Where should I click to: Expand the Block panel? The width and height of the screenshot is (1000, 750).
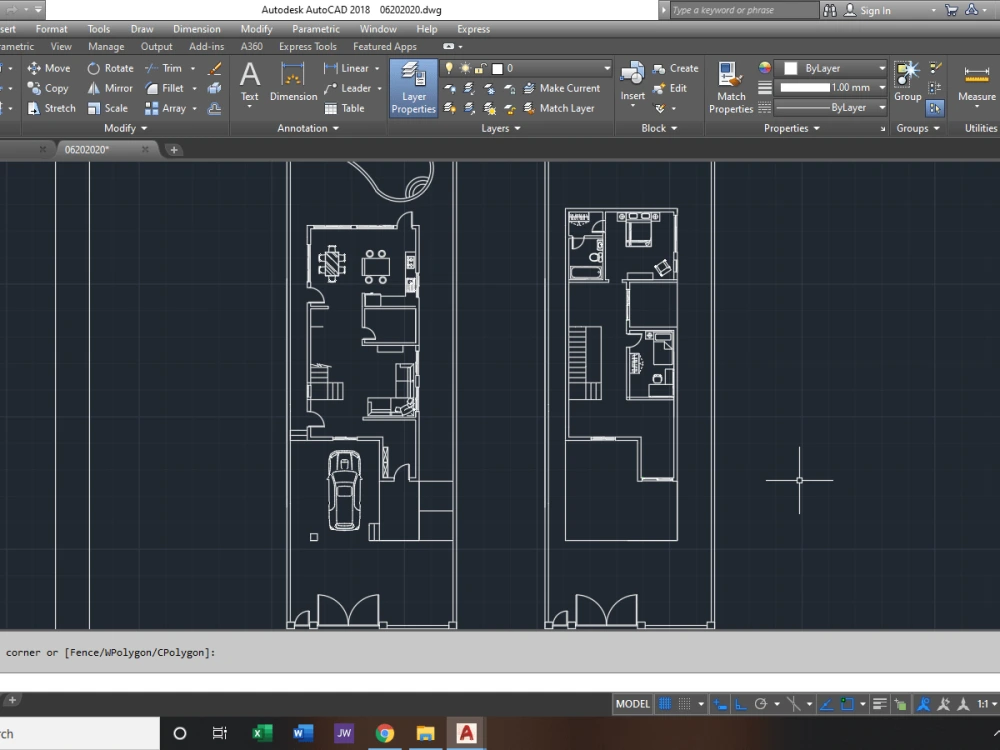coord(659,128)
